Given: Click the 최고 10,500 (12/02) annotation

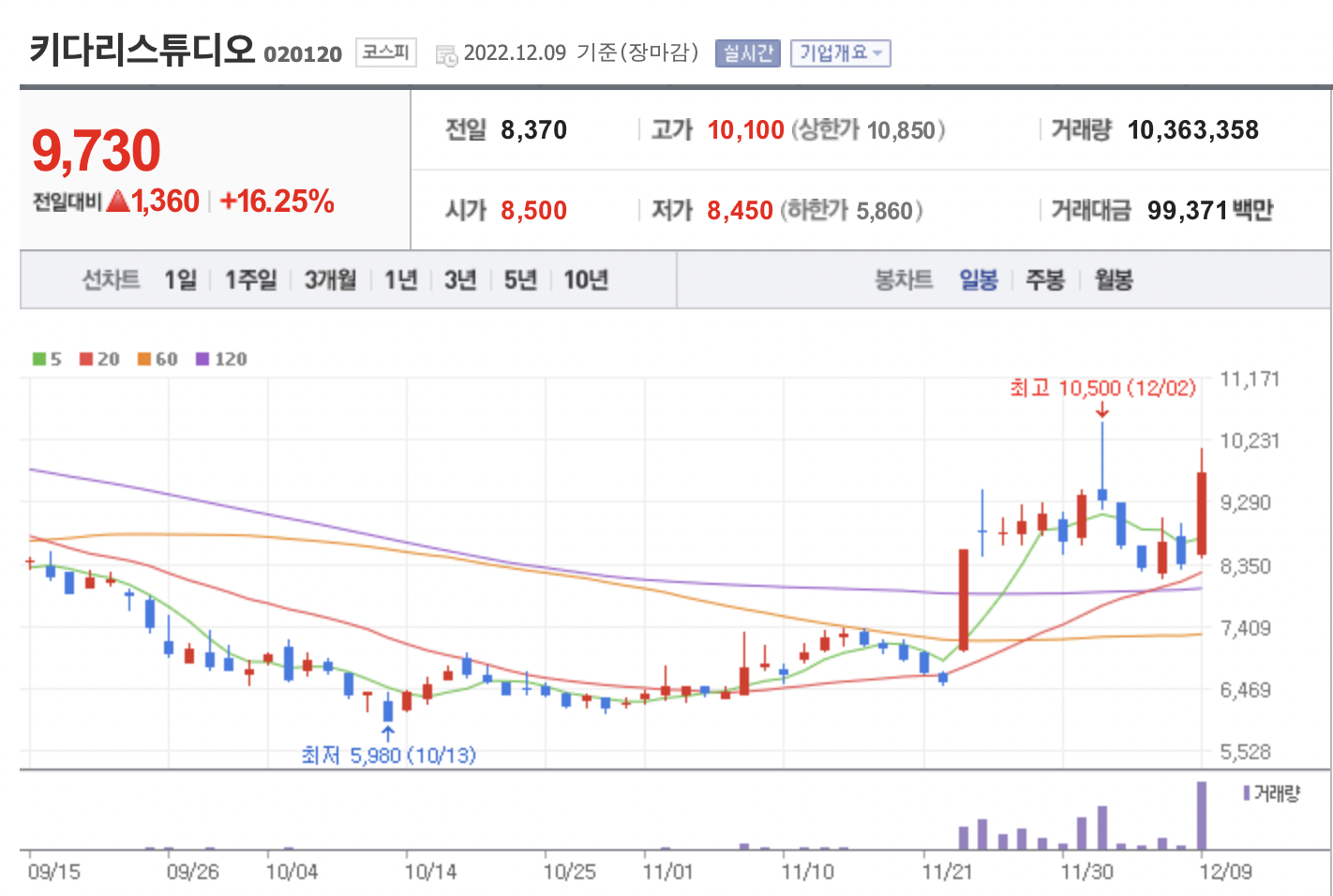Looking at the screenshot, I should pyautogui.click(x=1102, y=388).
